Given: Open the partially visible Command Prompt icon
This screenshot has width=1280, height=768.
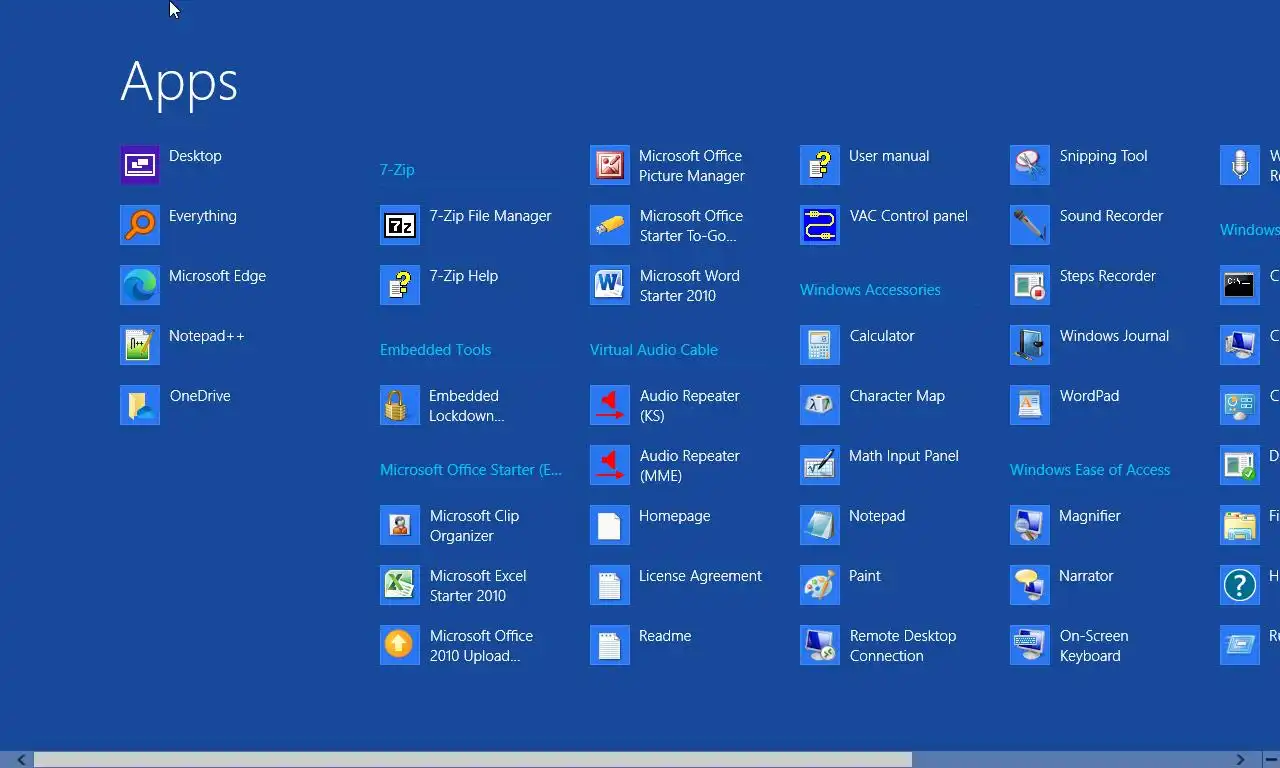Looking at the screenshot, I should pos(1240,285).
